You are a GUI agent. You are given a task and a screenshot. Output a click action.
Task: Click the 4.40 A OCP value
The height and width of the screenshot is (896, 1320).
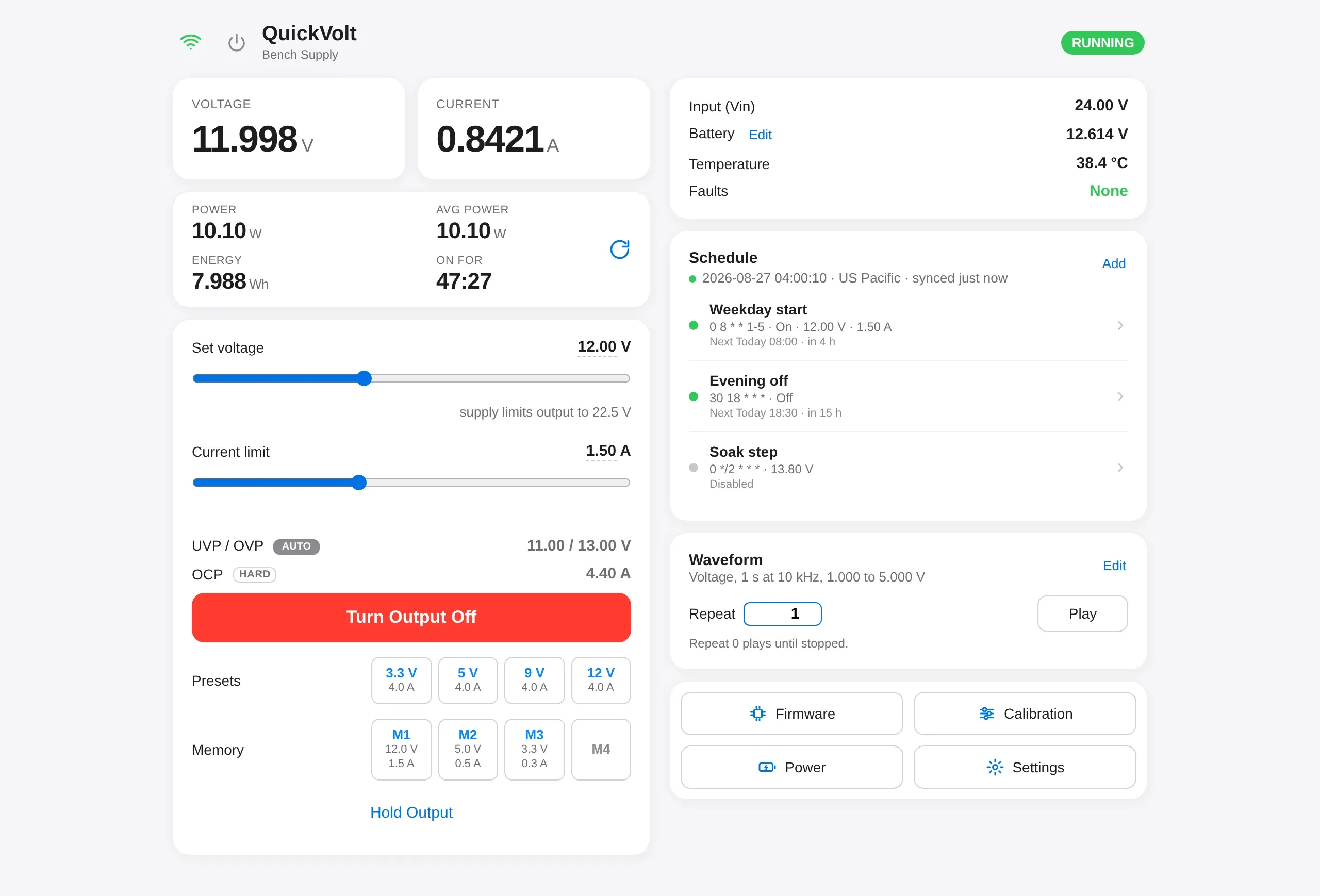point(608,573)
